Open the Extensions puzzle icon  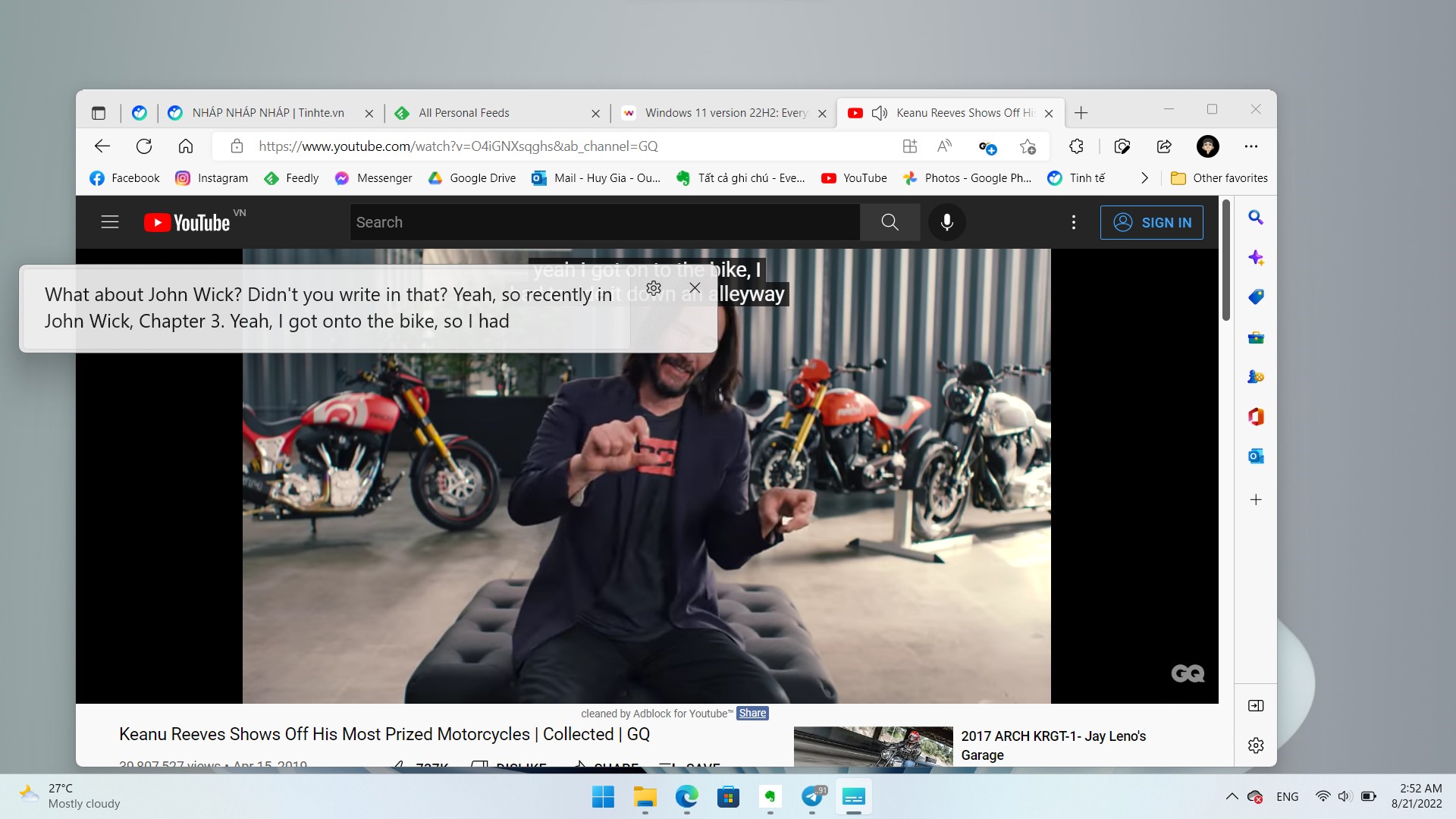pos(1076,146)
